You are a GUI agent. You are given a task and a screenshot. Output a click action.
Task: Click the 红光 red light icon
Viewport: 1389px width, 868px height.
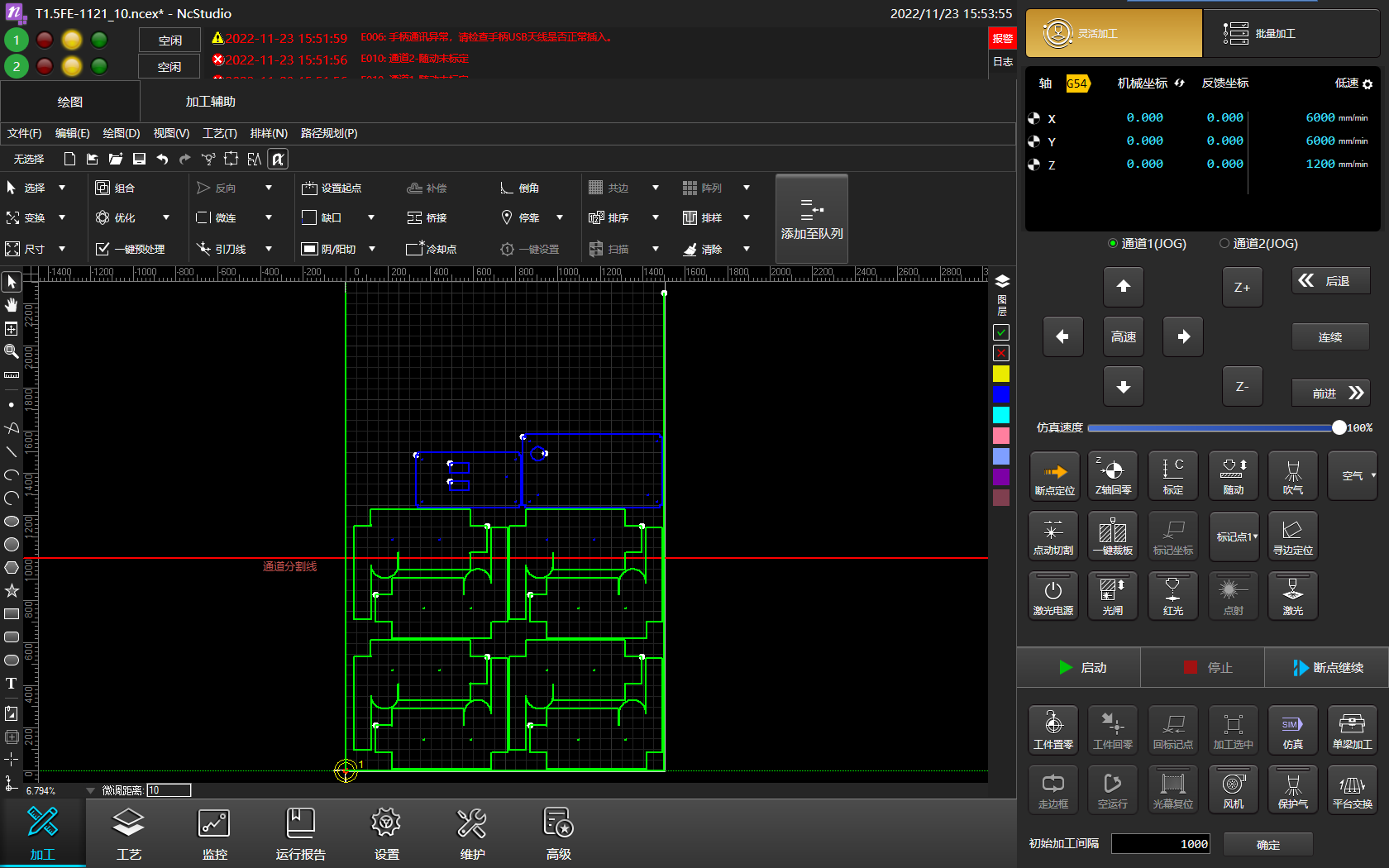(1172, 595)
